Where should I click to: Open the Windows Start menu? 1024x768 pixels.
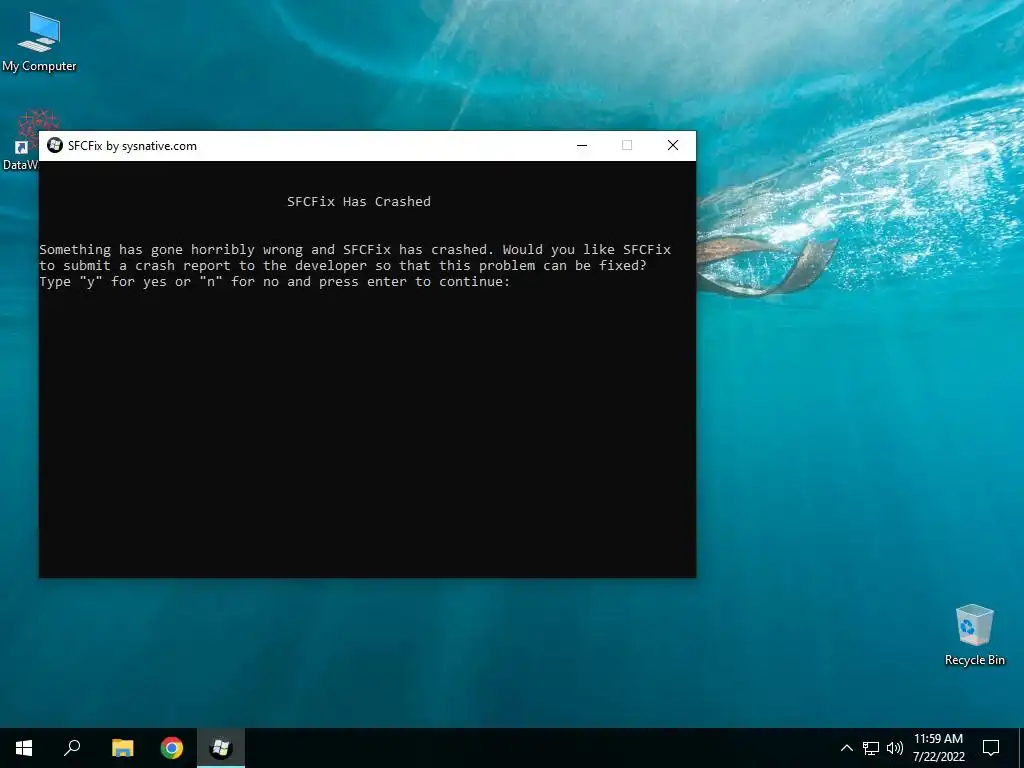click(x=24, y=748)
